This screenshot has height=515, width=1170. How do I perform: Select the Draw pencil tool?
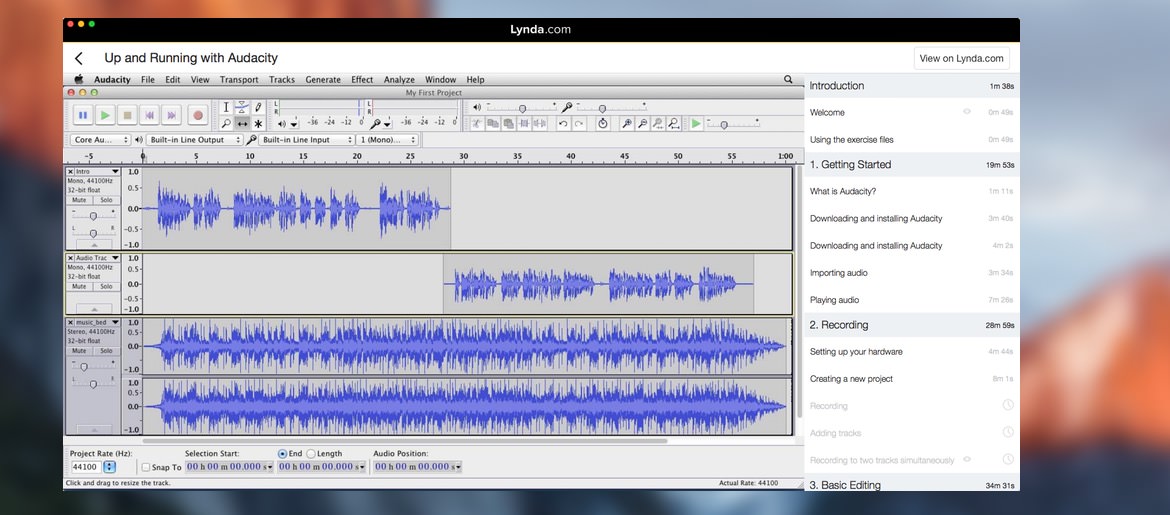pyautogui.click(x=258, y=107)
